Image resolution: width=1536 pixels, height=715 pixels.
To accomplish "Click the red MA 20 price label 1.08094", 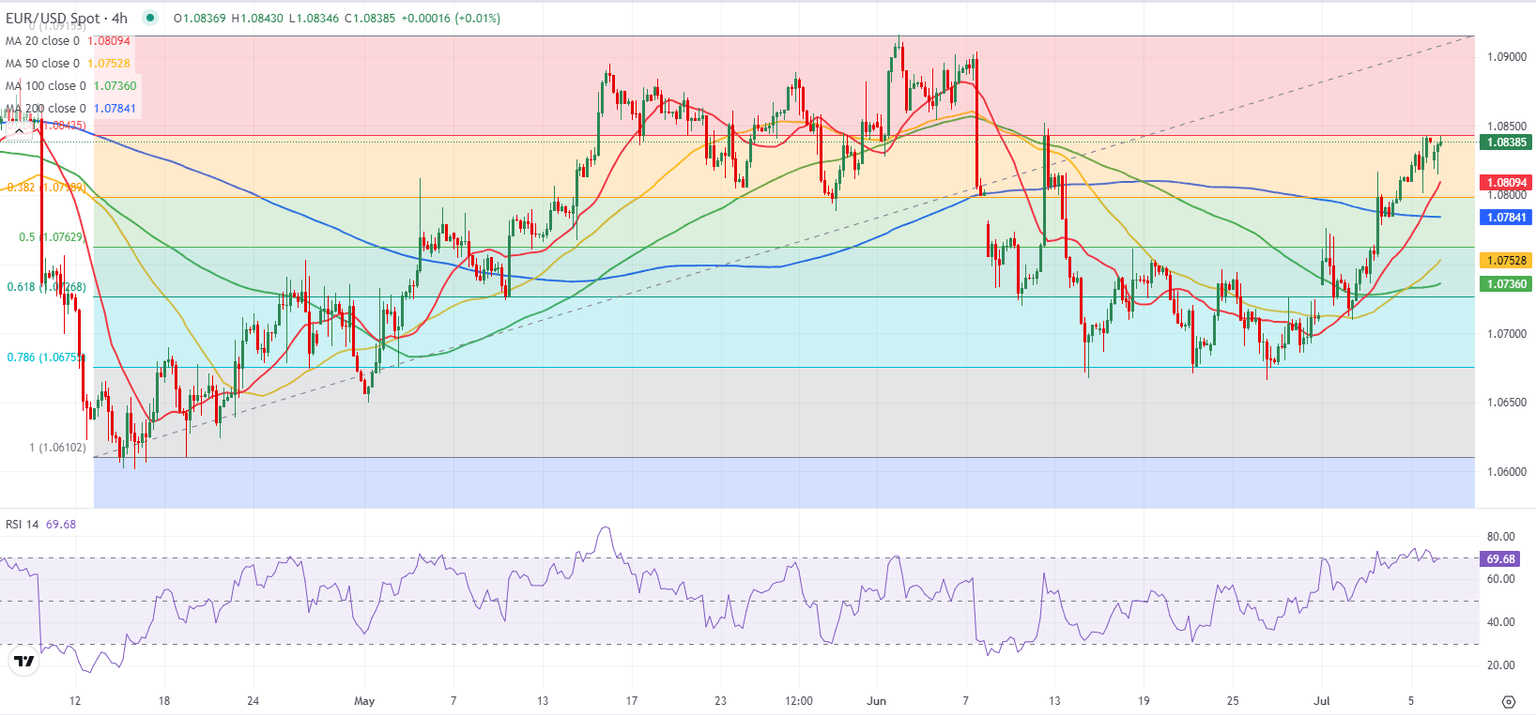I will [1504, 183].
